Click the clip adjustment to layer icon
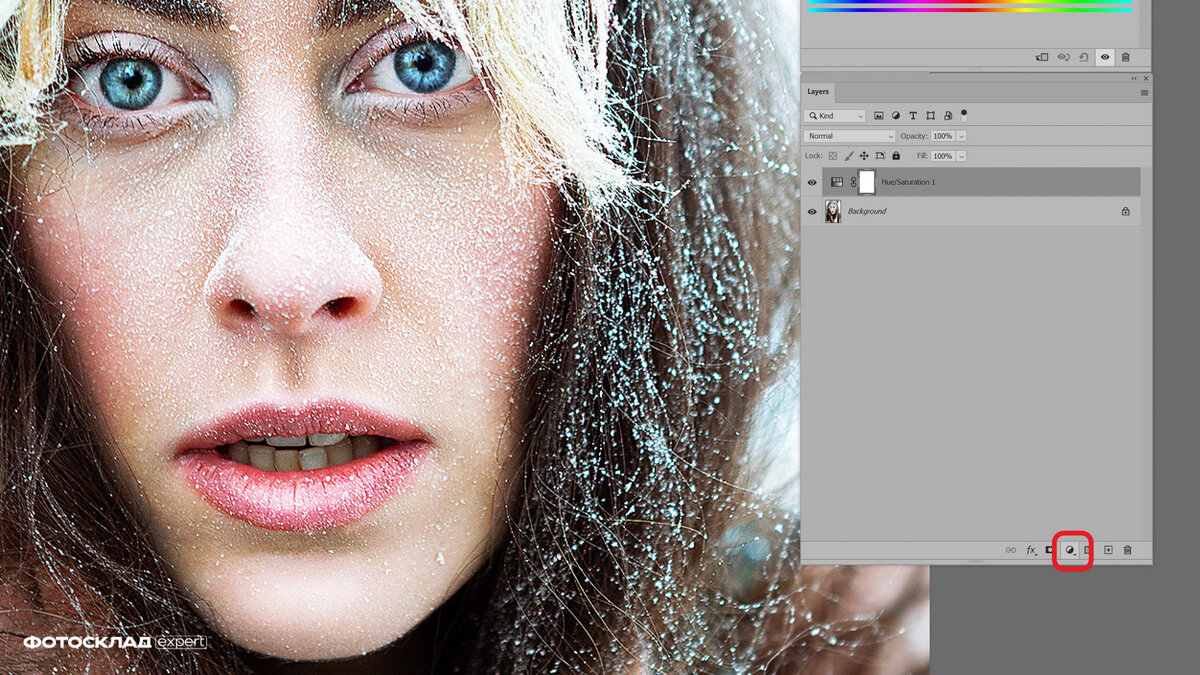The image size is (1200, 675). [x=1042, y=57]
